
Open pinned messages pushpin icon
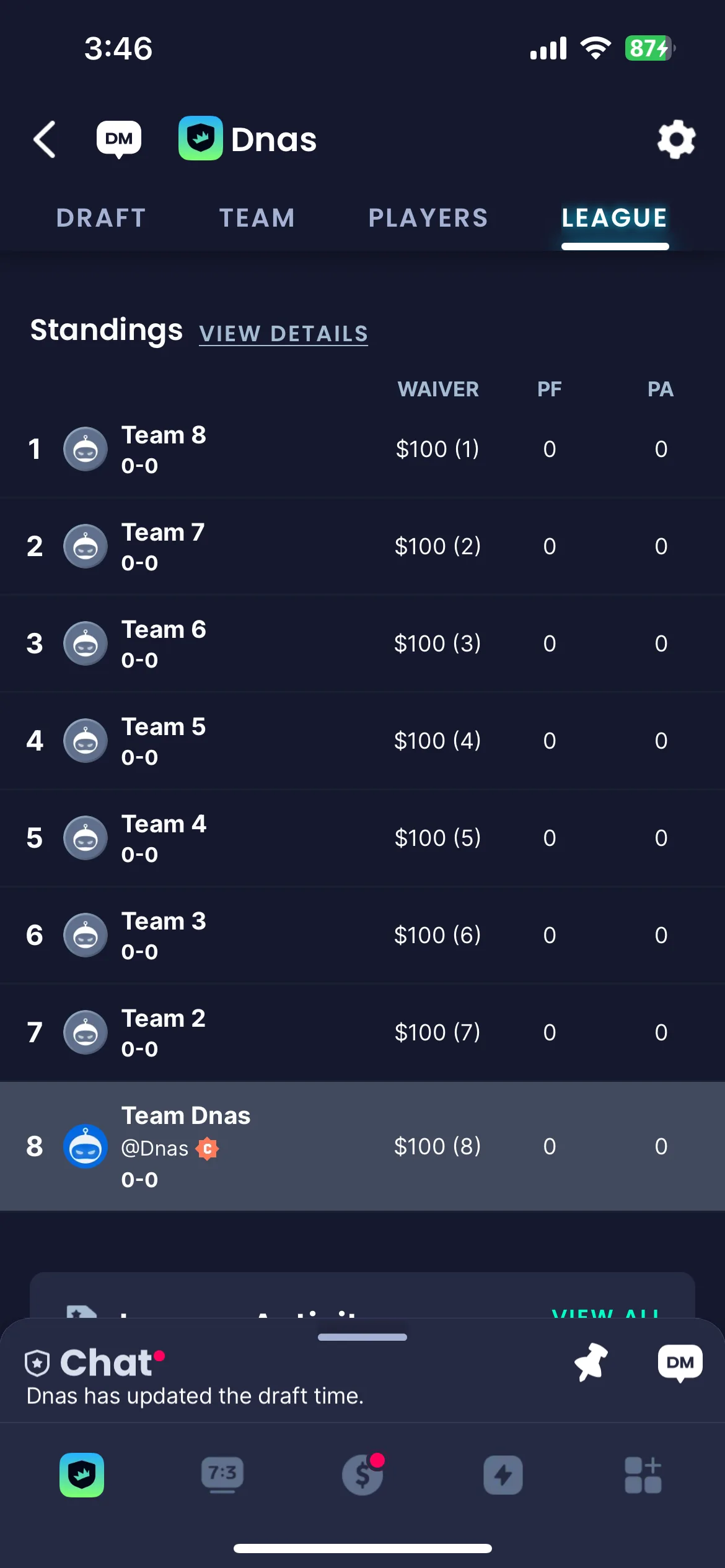click(x=591, y=1362)
